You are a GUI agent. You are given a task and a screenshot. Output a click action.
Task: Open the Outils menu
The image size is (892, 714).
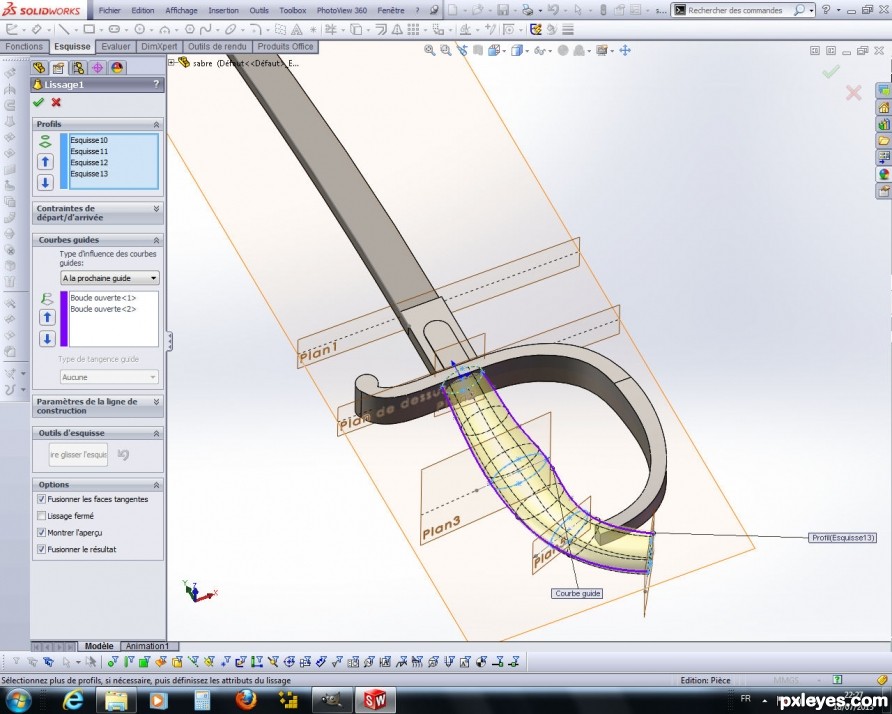(x=259, y=10)
